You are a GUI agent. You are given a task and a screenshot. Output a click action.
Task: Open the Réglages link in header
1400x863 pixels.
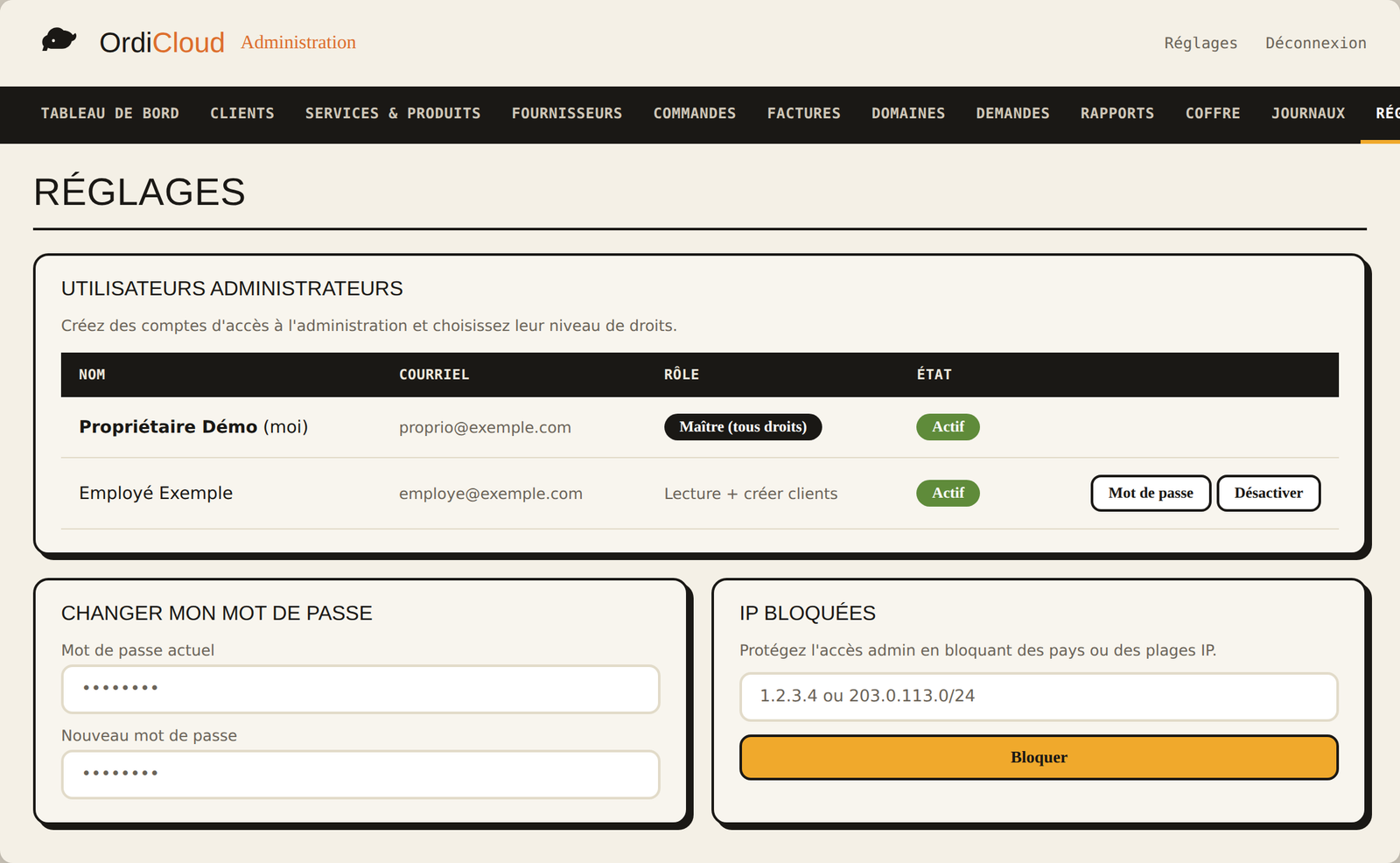[1200, 43]
